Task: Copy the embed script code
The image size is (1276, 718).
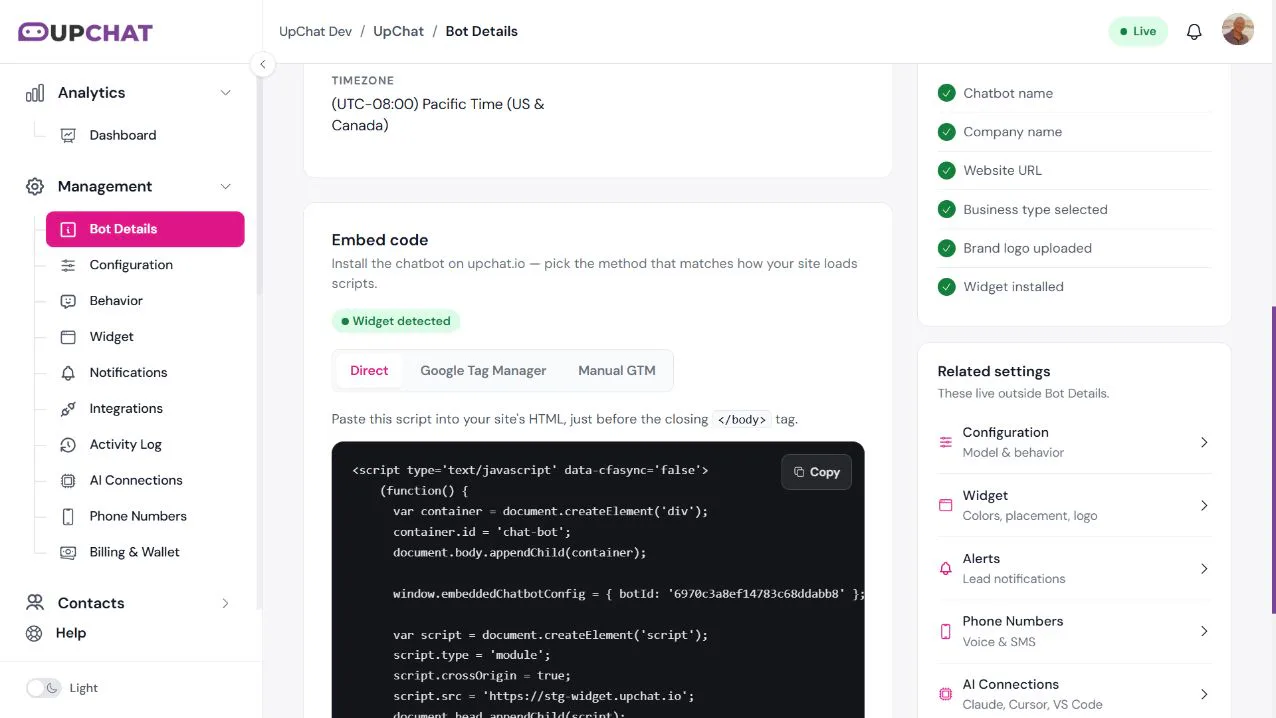Action: tap(816, 472)
